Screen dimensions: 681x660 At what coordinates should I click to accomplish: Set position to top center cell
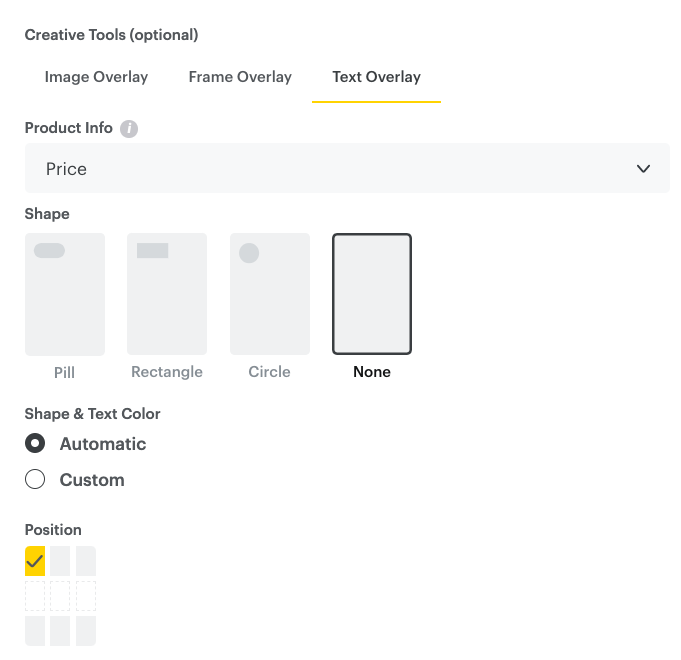[60, 561]
